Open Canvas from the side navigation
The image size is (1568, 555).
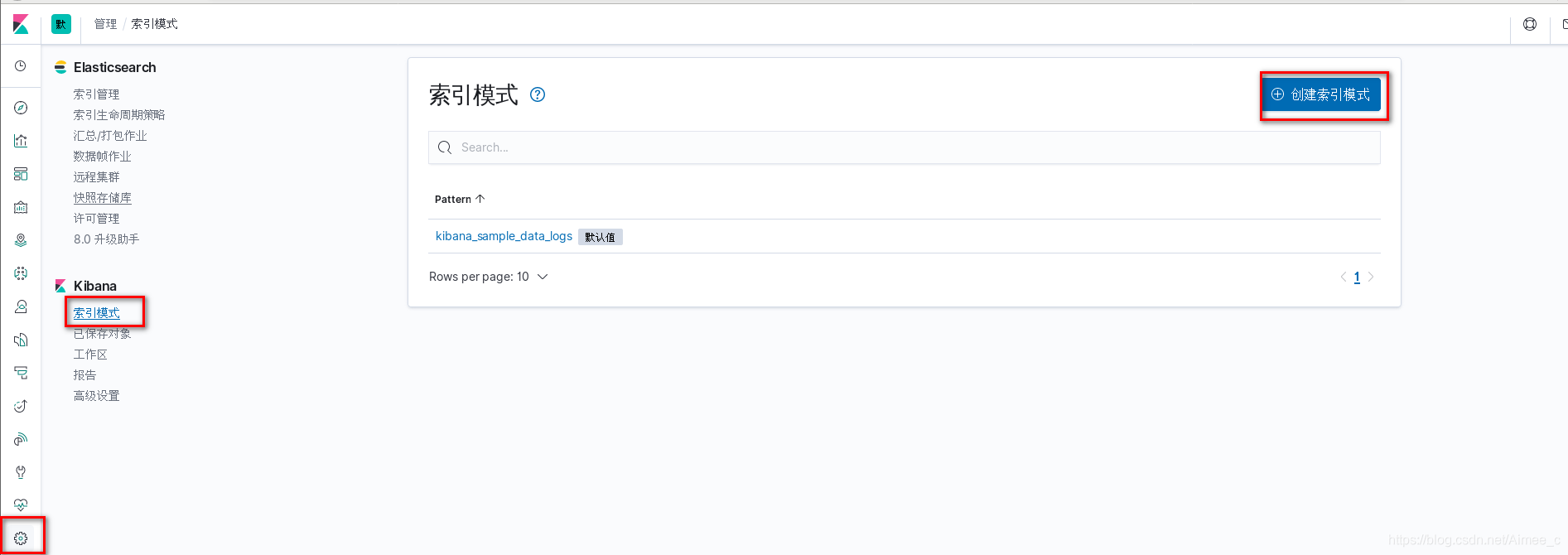pos(21,207)
